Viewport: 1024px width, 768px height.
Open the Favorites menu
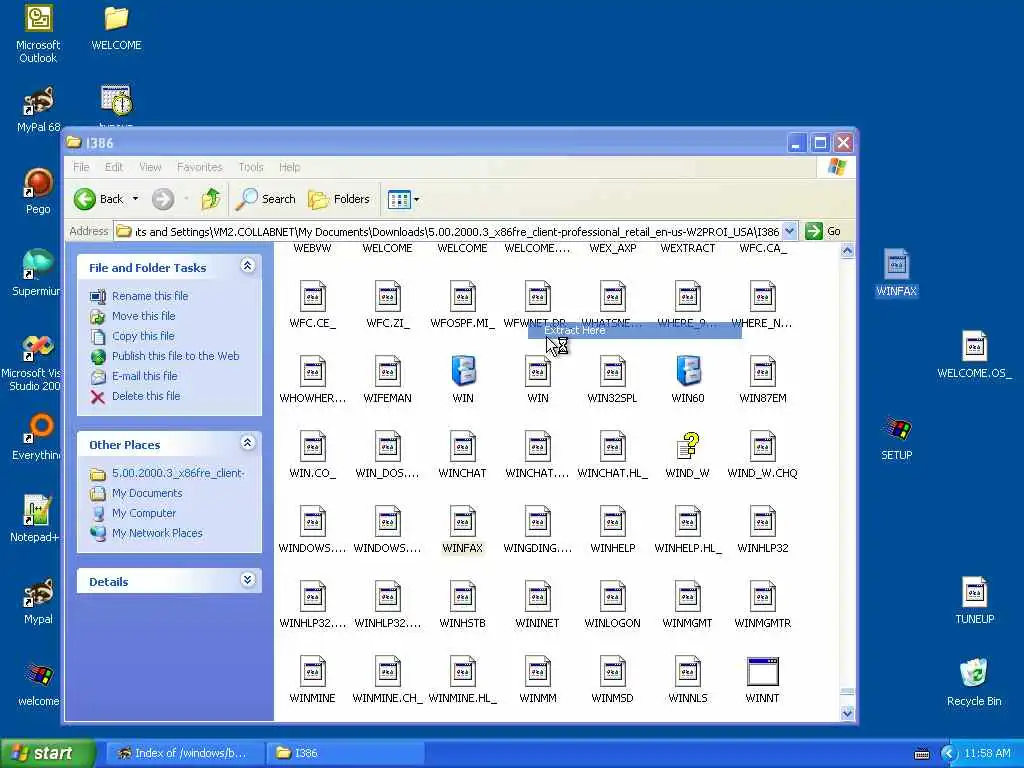point(199,167)
